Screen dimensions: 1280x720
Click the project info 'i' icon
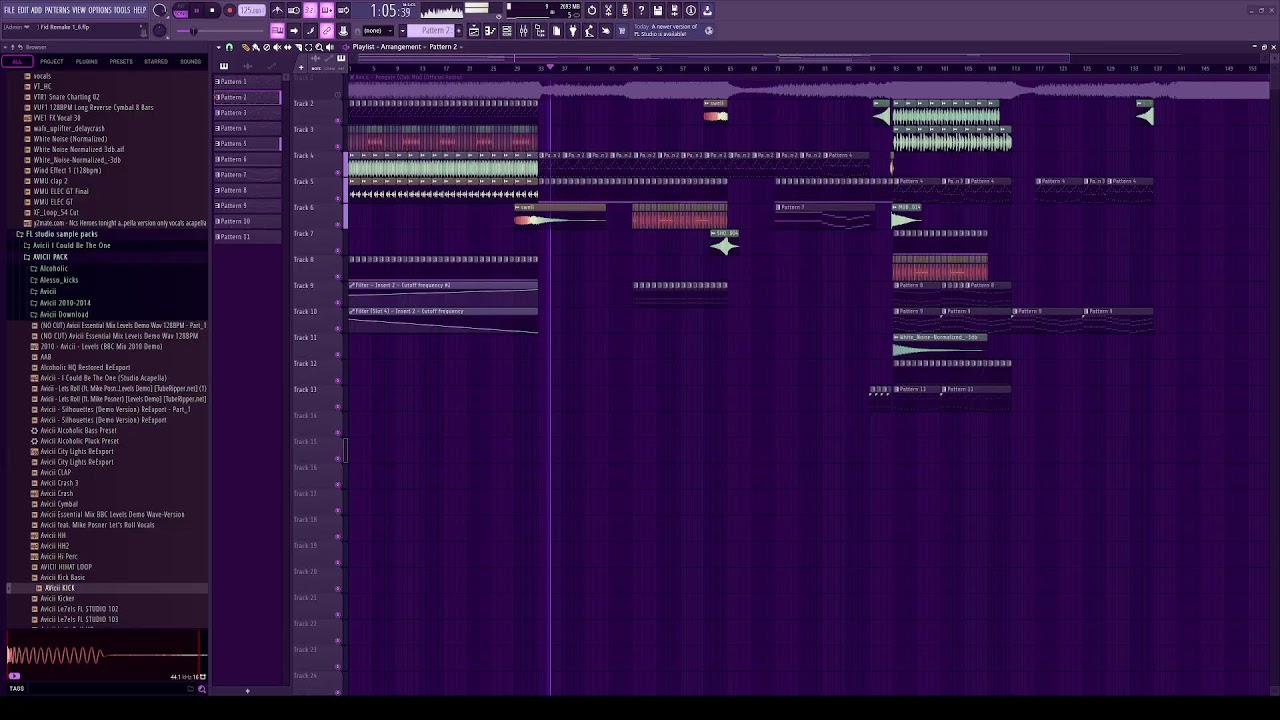point(691,10)
